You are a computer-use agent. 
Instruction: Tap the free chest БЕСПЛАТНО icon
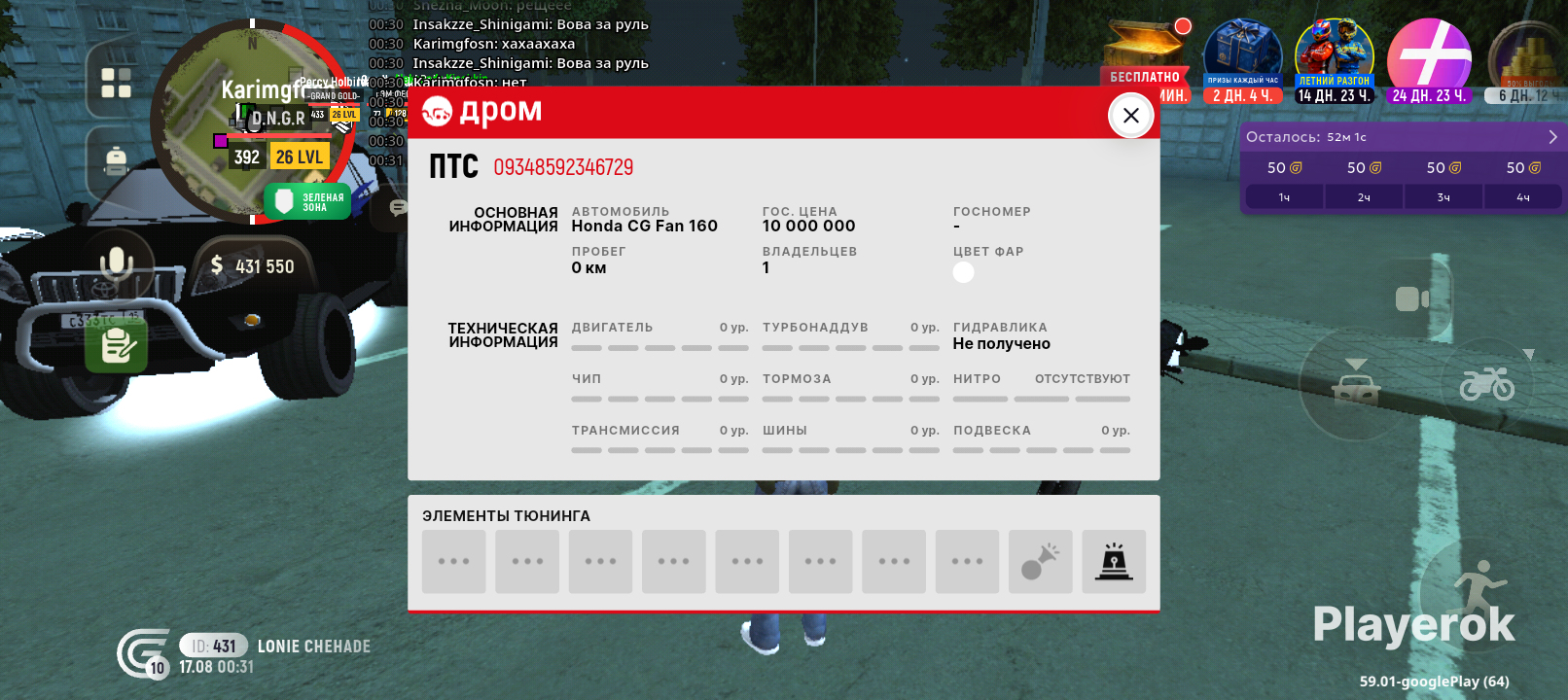1146,60
